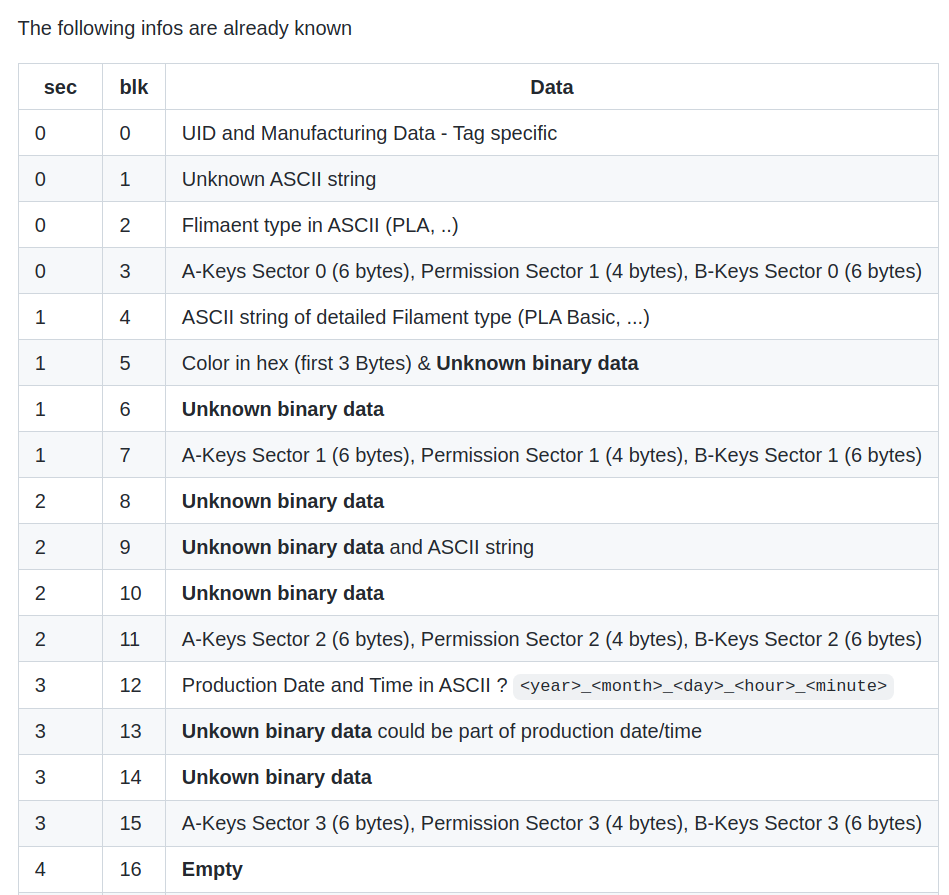Screen dimensions: 949x895
Task: Click the "sec" column header
Action: [60, 87]
